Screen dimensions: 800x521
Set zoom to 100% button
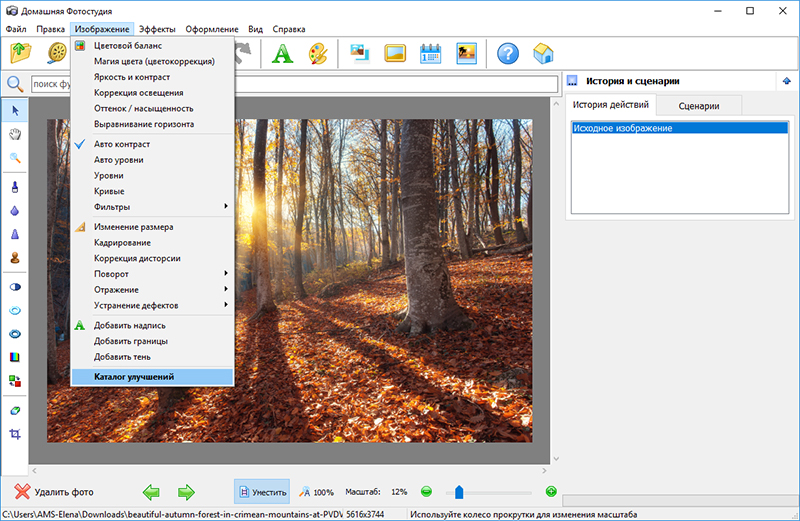pyautogui.click(x=317, y=492)
